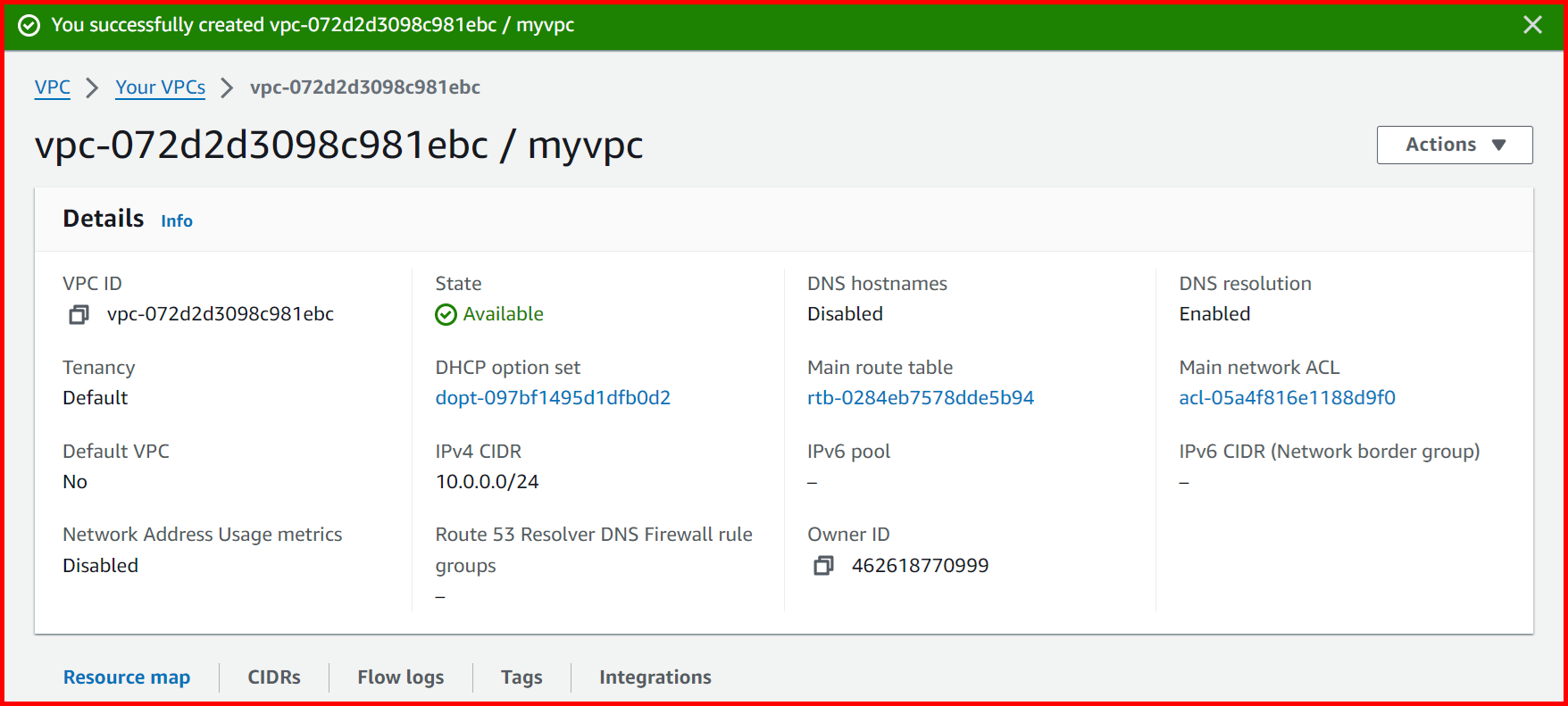Click the green Available status icon
Screen dimensions: 1568x706
[446, 314]
